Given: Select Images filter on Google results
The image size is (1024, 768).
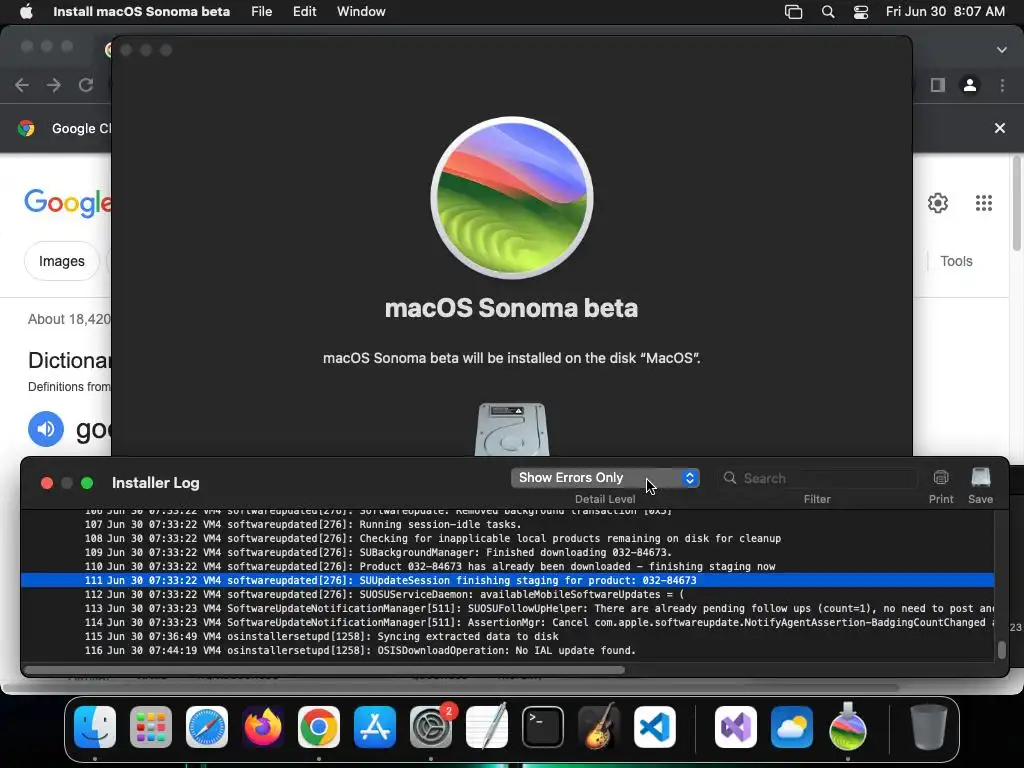Looking at the screenshot, I should coord(61,261).
